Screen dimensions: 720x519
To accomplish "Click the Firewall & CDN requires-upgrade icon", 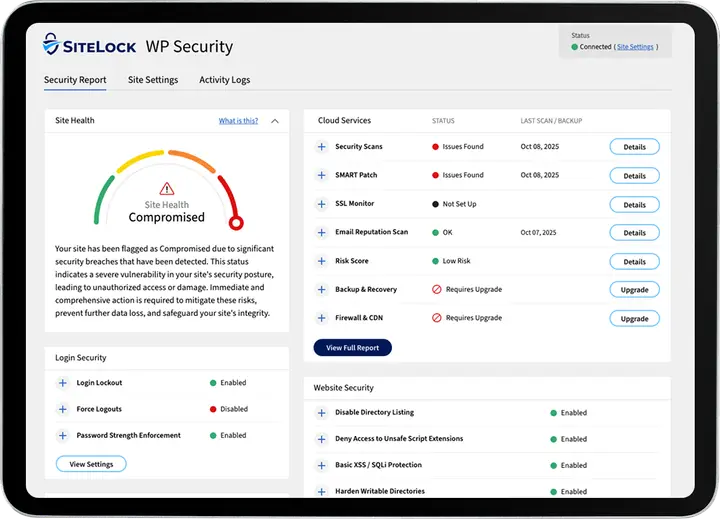I will click(x=436, y=318).
